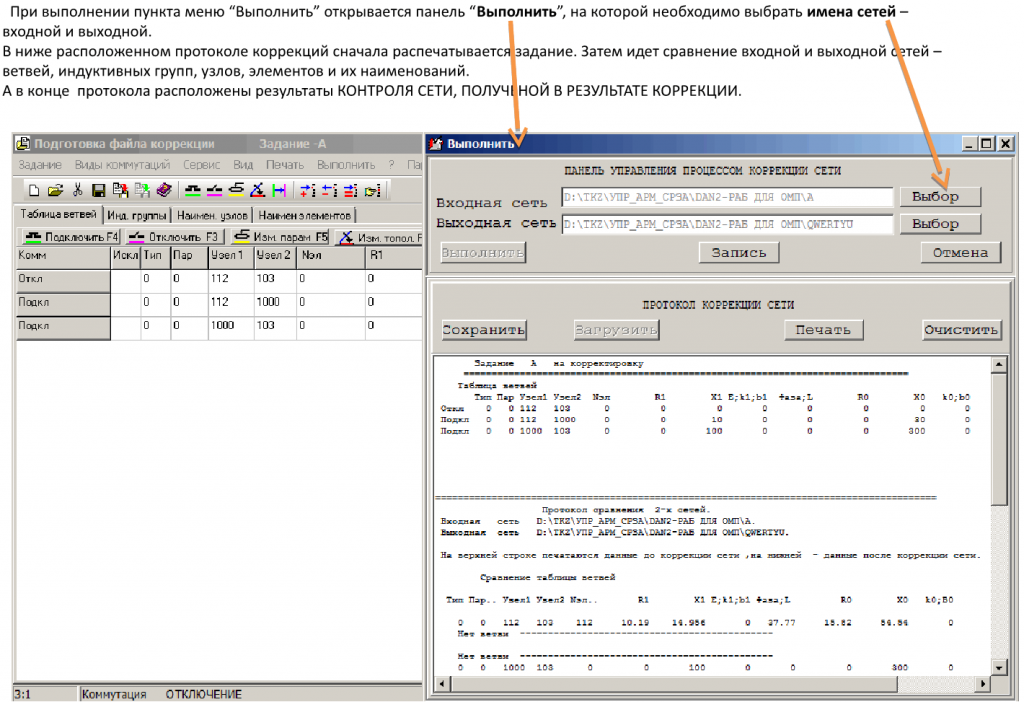The width and height of the screenshot is (1024, 702).
Task: Click the New file toolbar icon
Action: coord(33,190)
